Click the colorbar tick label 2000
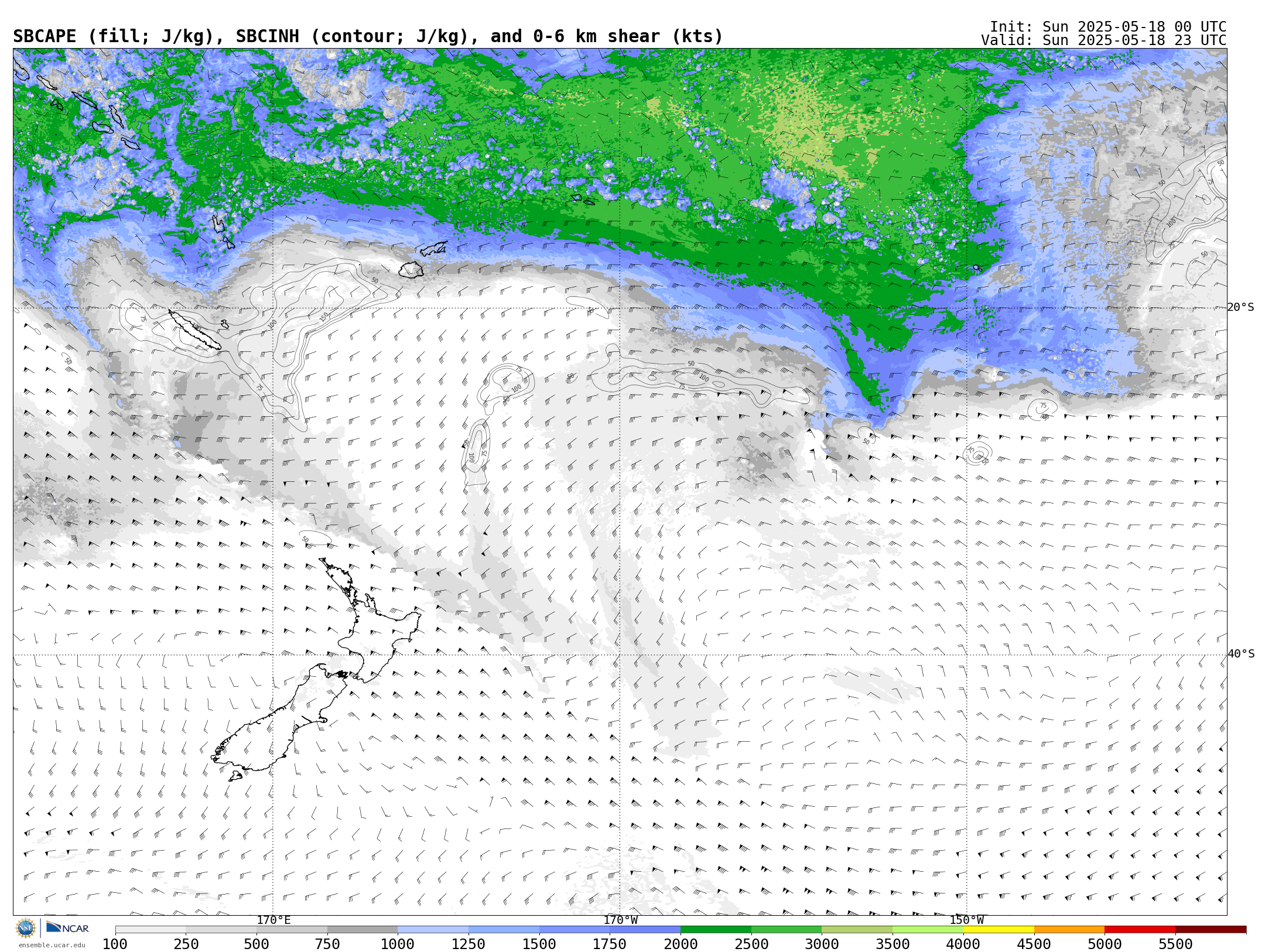 point(681,944)
